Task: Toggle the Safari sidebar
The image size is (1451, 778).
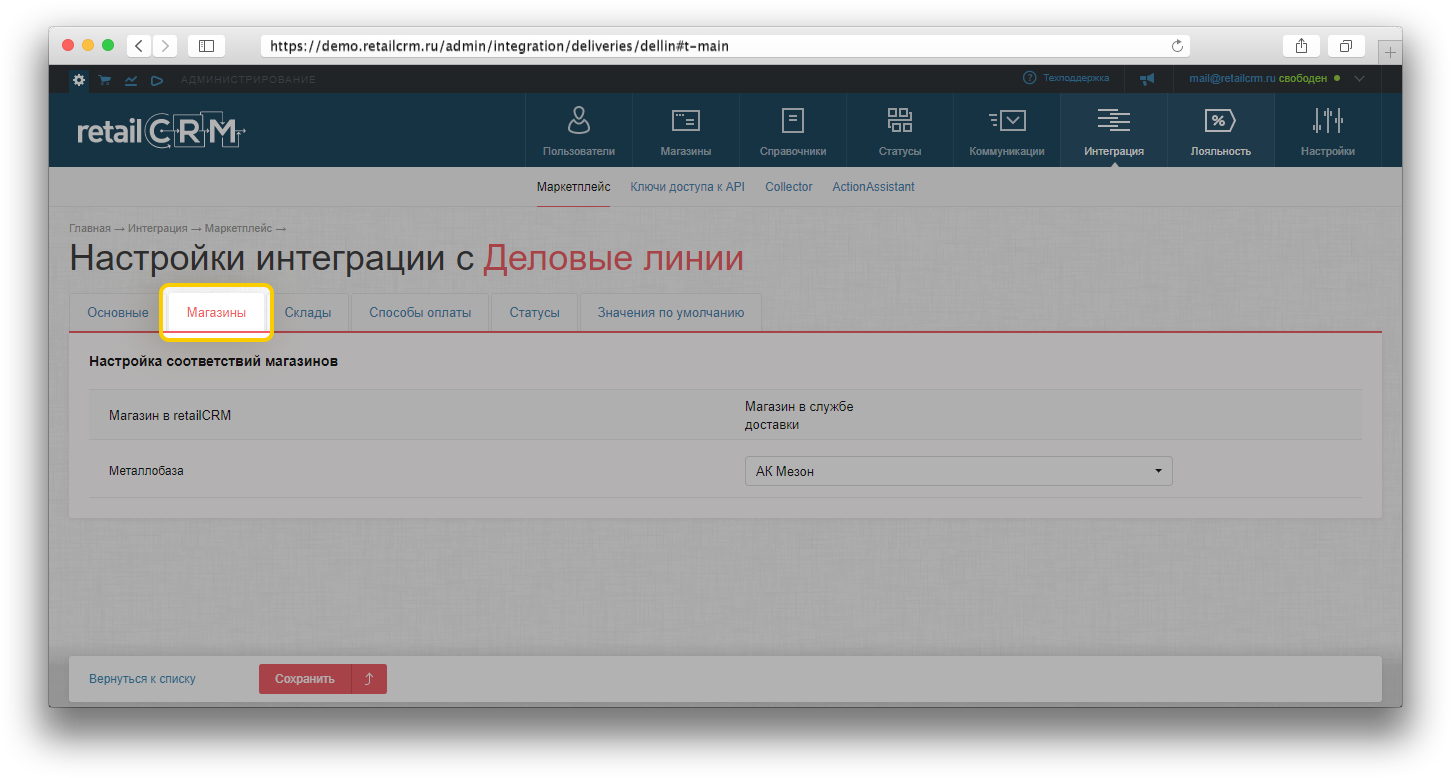Action: click(206, 45)
